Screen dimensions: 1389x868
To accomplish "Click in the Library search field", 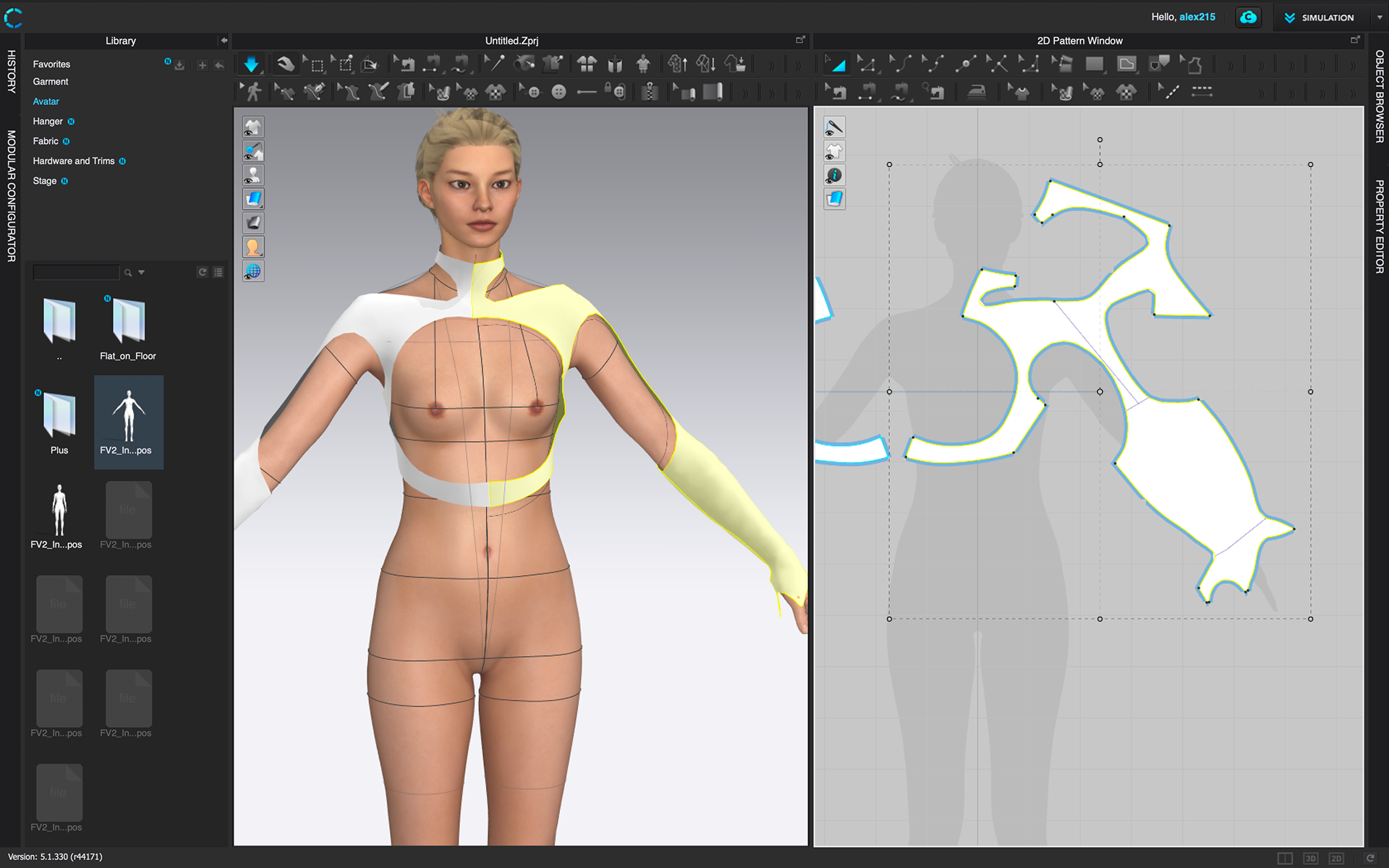I will point(76,273).
